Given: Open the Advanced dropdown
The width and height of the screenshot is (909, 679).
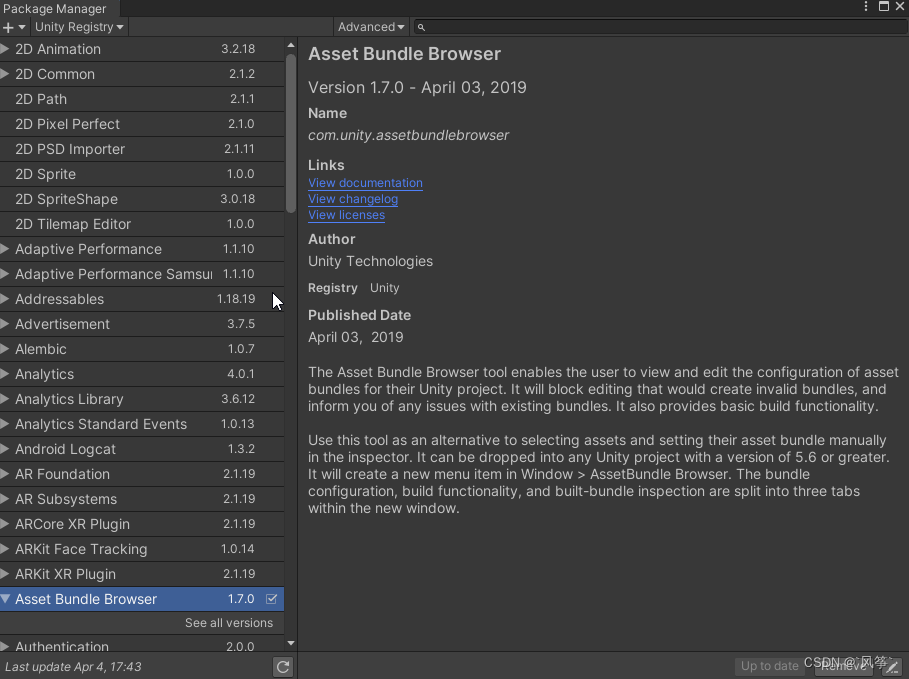Looking at the screenshot, I should point(370,27).
